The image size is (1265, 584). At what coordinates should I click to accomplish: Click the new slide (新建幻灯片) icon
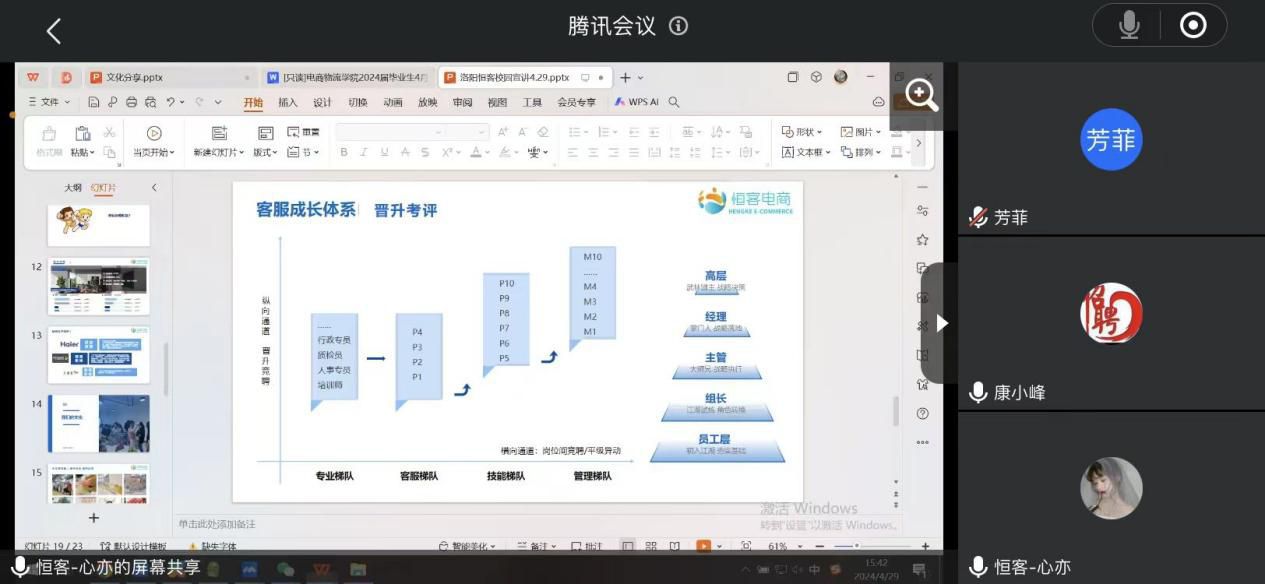219,133
